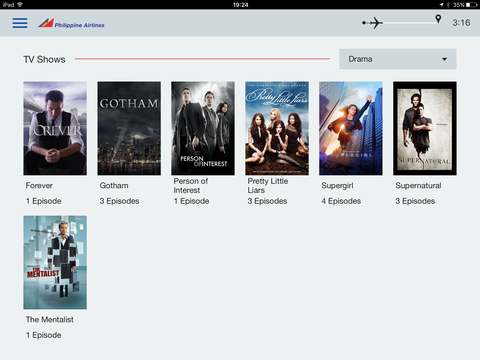
Task: Select the Person of Interest title
Action: coord(190,186)
